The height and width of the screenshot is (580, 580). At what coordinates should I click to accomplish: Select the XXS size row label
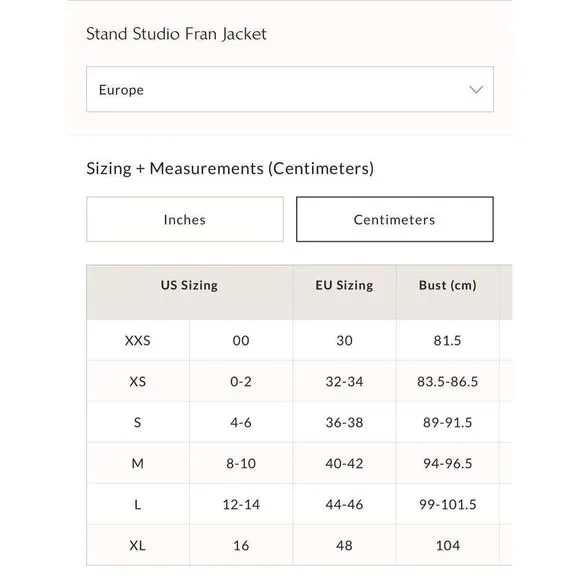[x=138, y=340]
